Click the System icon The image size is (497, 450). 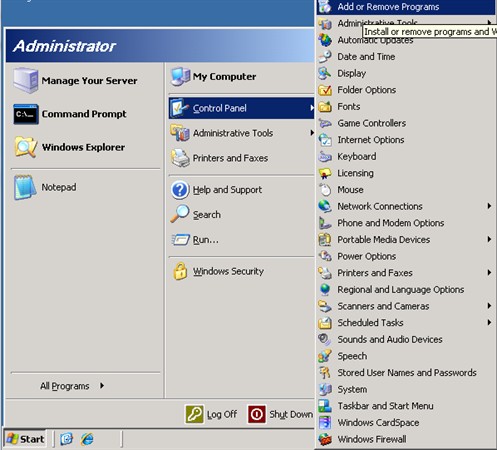[325, 389]
